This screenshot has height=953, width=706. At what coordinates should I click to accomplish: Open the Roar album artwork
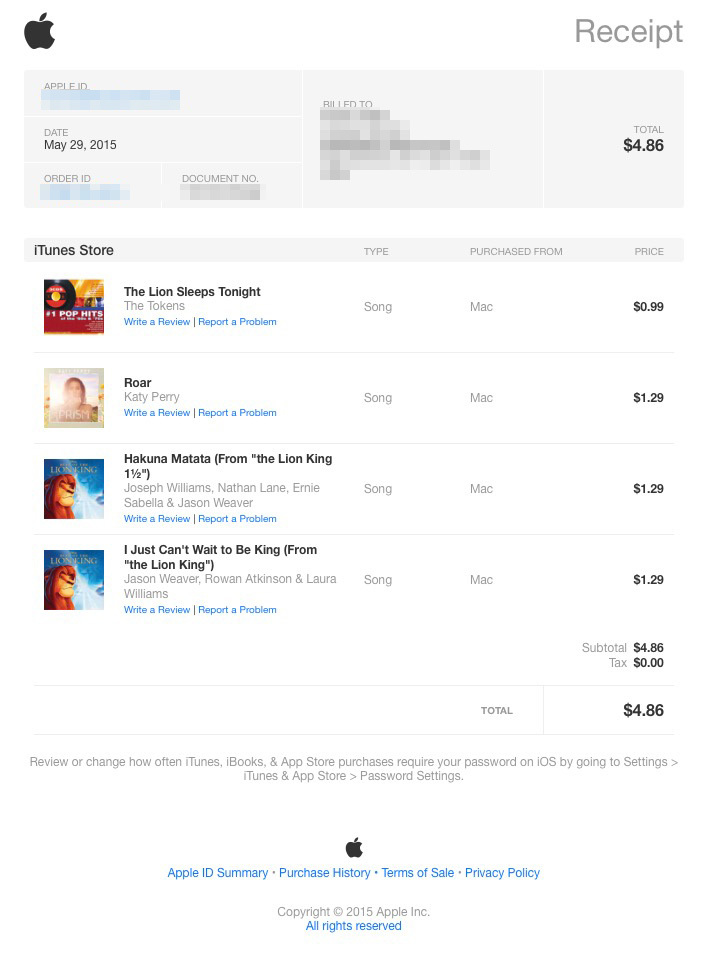pos(73,397)
